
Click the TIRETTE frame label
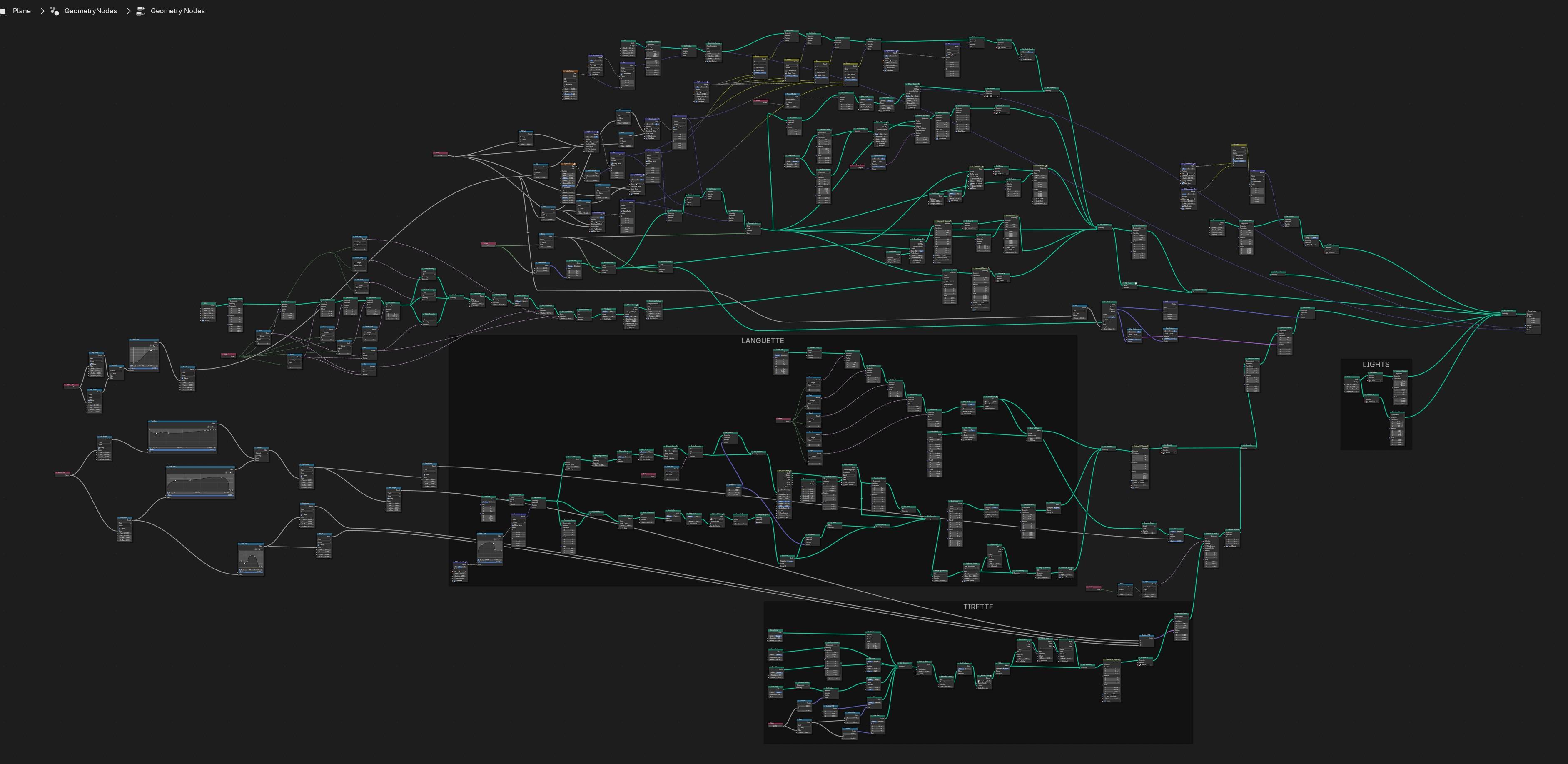coord(977,607)
